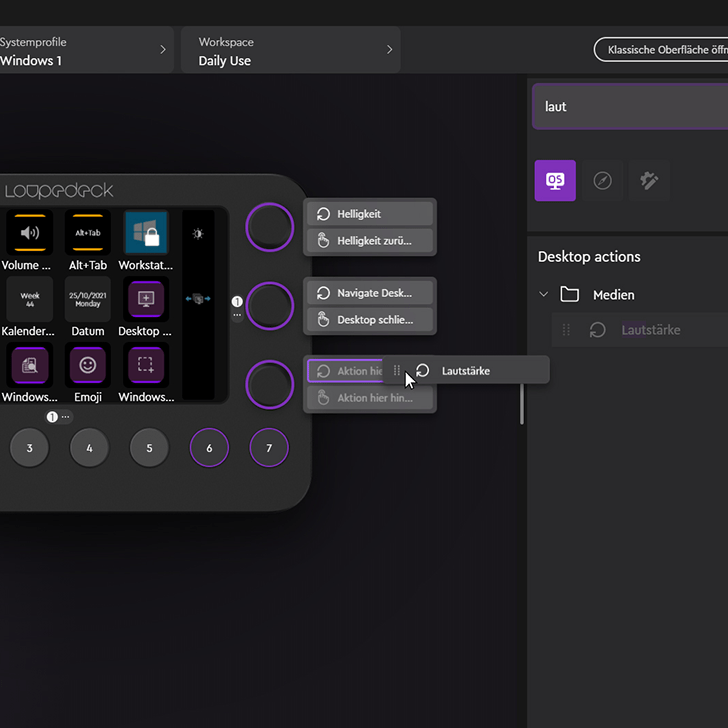Click the rotate icon beside Lautstärke in list
728x728 pixels.
[x=598, y=330]
